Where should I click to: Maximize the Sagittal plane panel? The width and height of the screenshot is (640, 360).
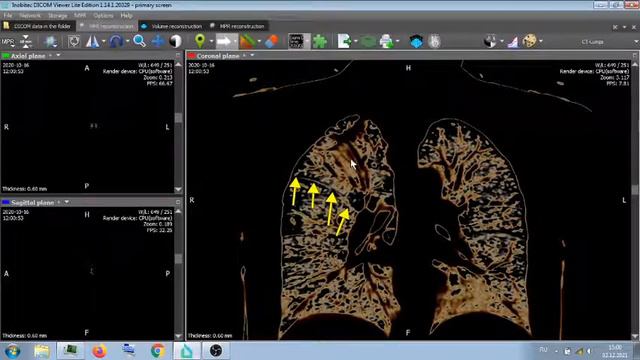[x=178, y=202]
